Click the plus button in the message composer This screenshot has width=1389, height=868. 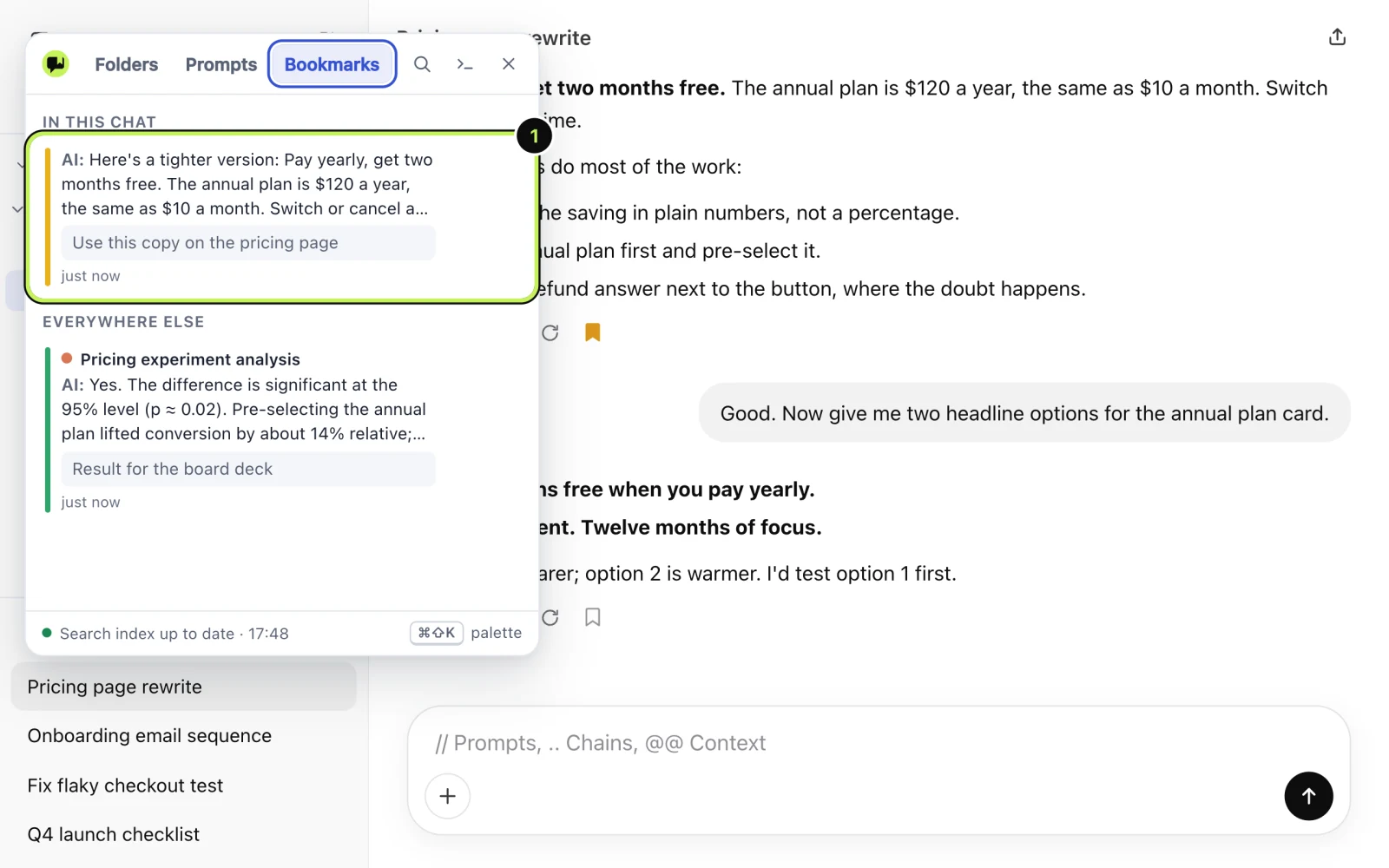448,796
